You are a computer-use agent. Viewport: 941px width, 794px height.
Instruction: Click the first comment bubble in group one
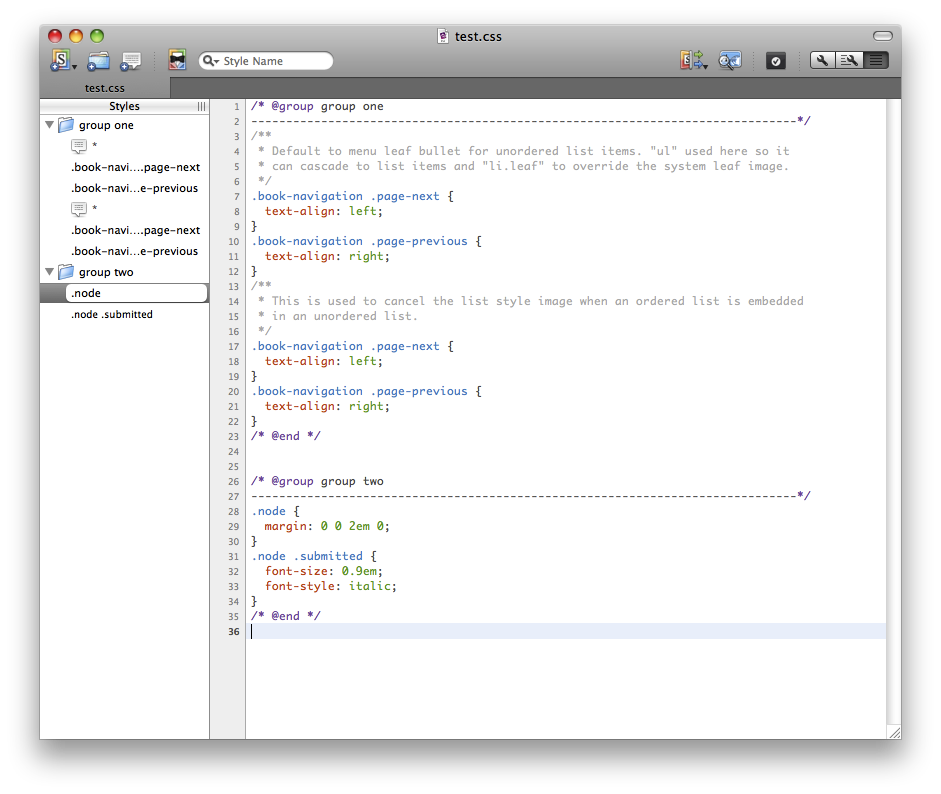[79, 146]
